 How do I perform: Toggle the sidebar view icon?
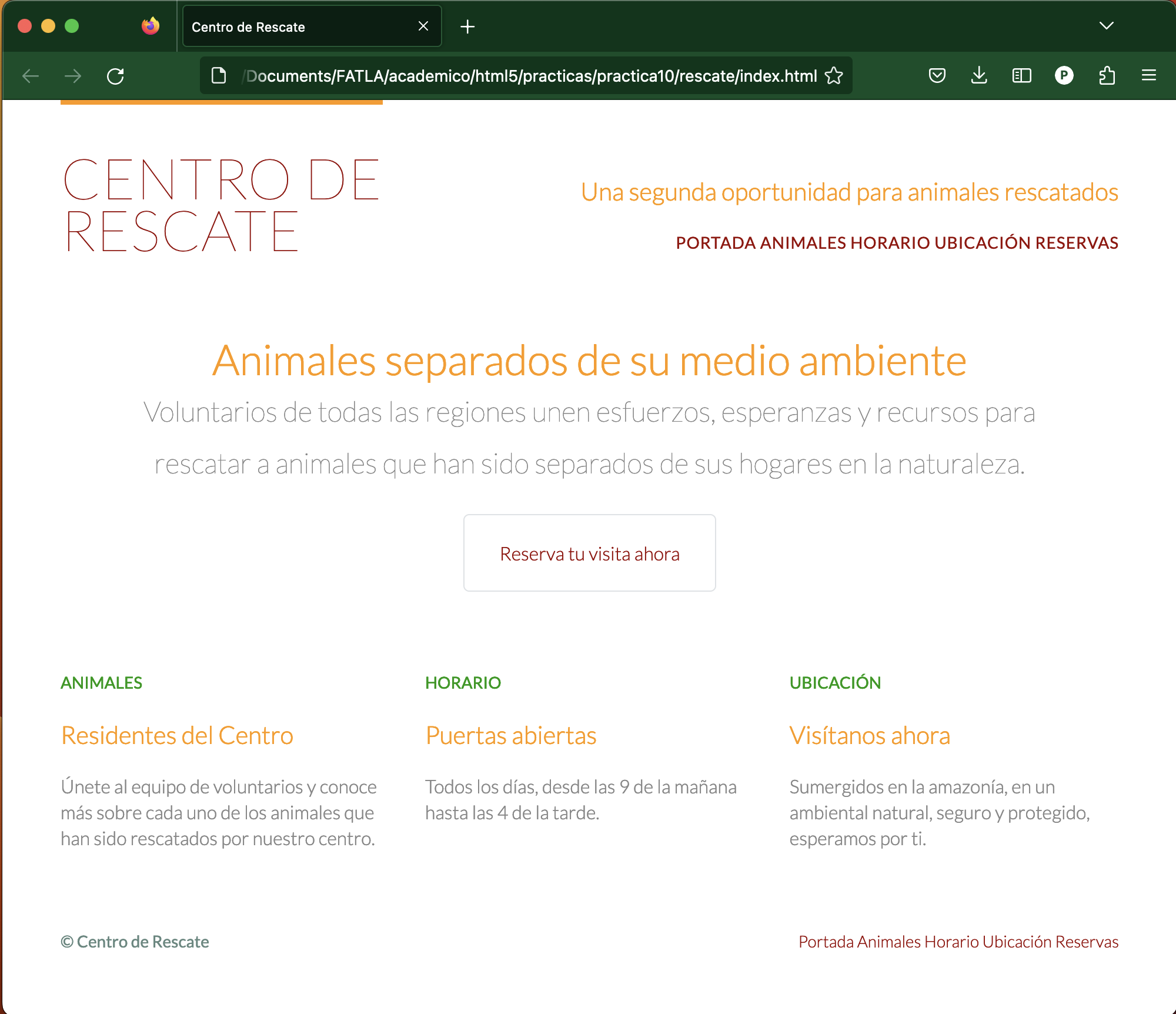1021,76
